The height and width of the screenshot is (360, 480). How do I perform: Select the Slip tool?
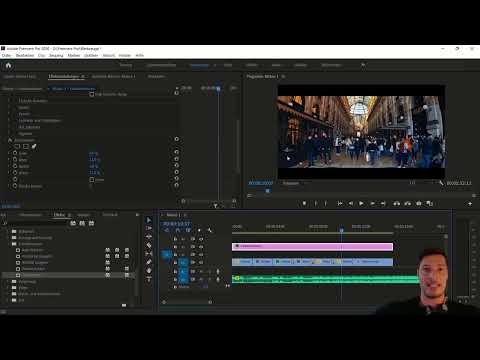pos(149,254)
